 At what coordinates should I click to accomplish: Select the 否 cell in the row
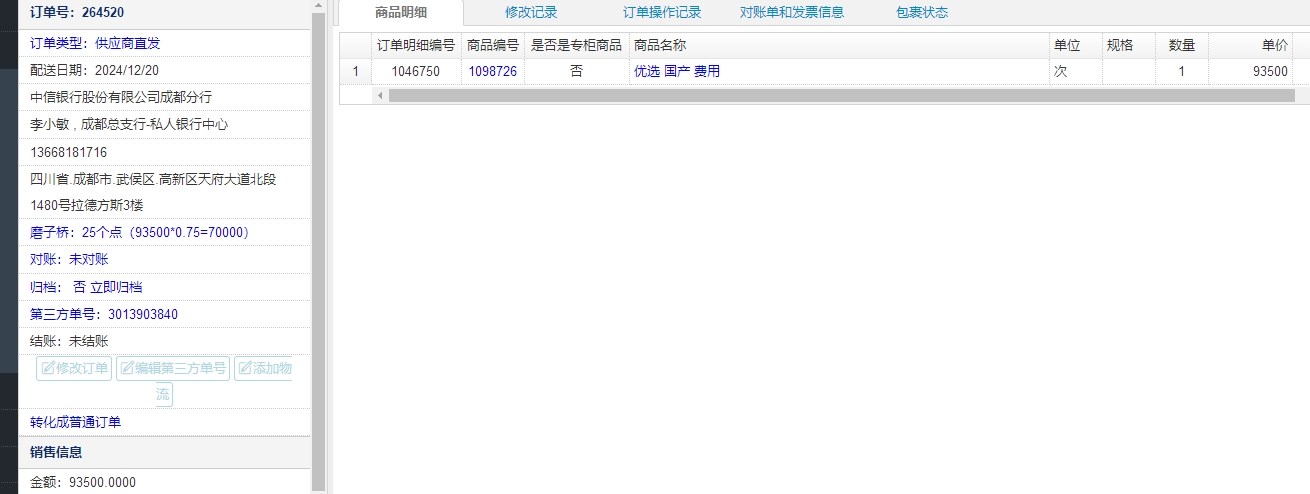coord(576,71)
